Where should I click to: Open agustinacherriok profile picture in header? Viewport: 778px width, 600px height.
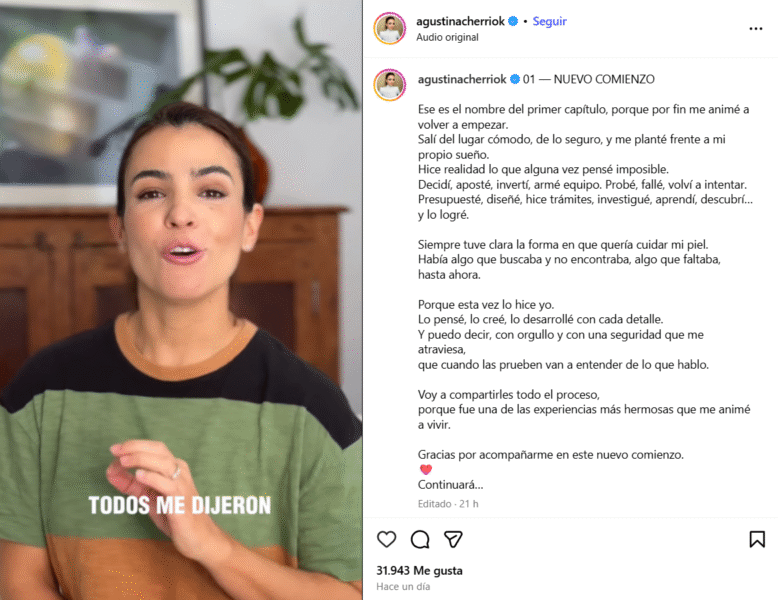click(x=390, y=28)
